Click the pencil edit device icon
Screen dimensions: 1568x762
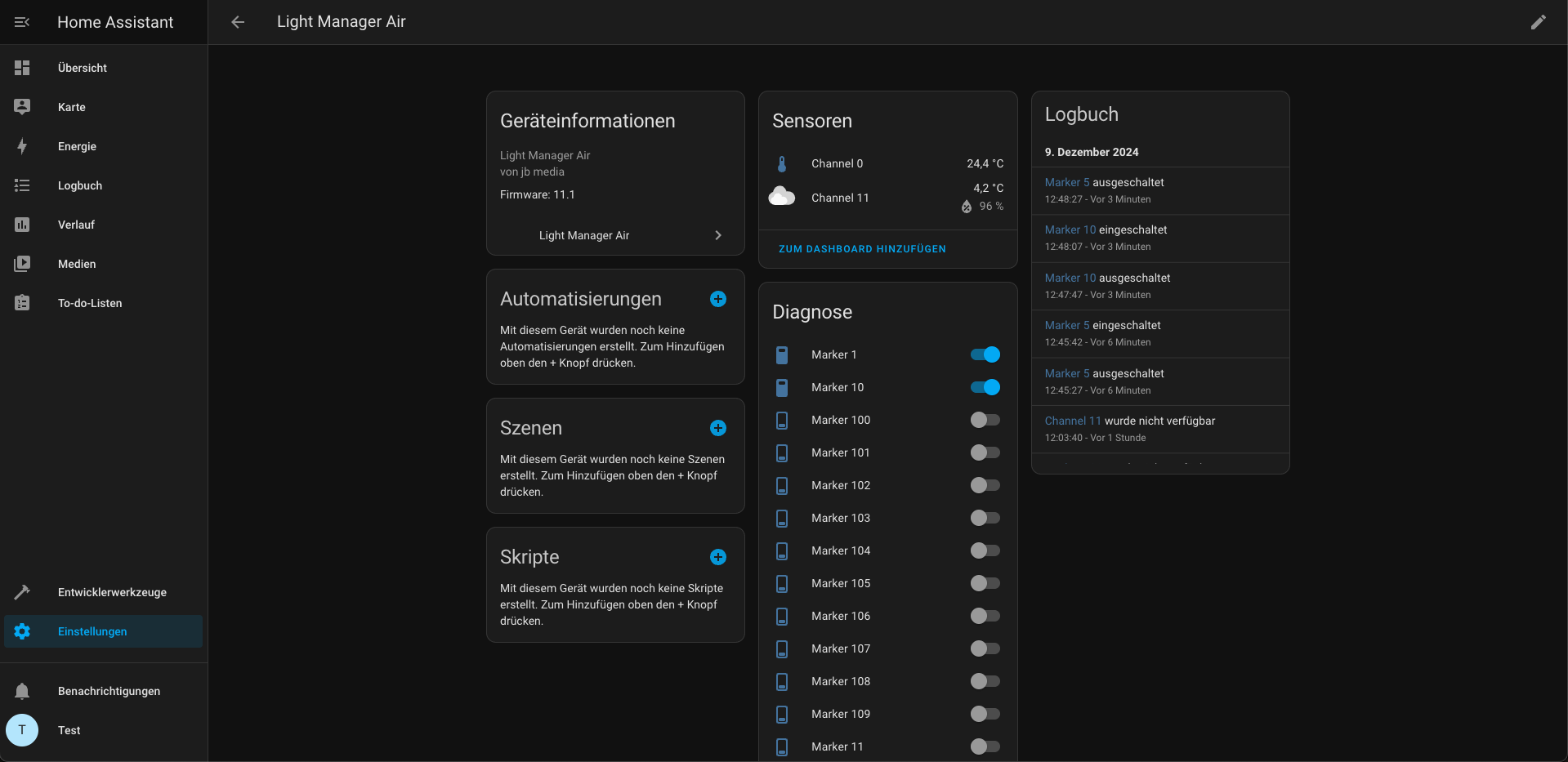coord(1538,22)
